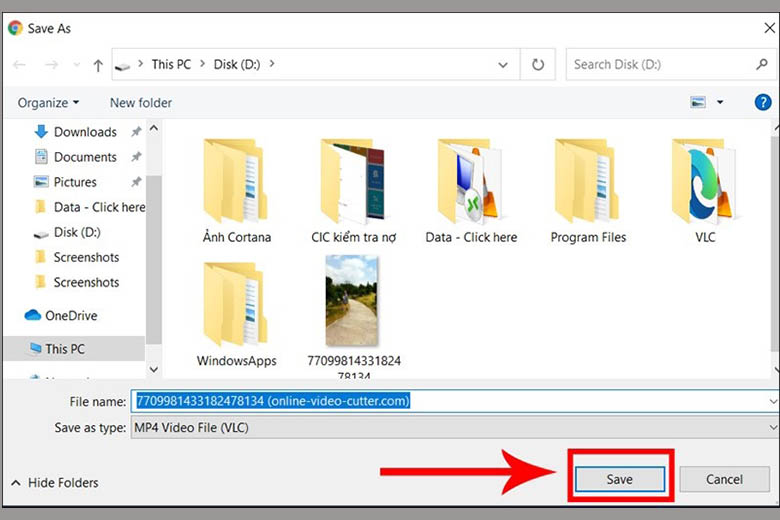Screen dimensions: 780x520
Task: Click Pictures pin icon
Action: click(136, 182)
